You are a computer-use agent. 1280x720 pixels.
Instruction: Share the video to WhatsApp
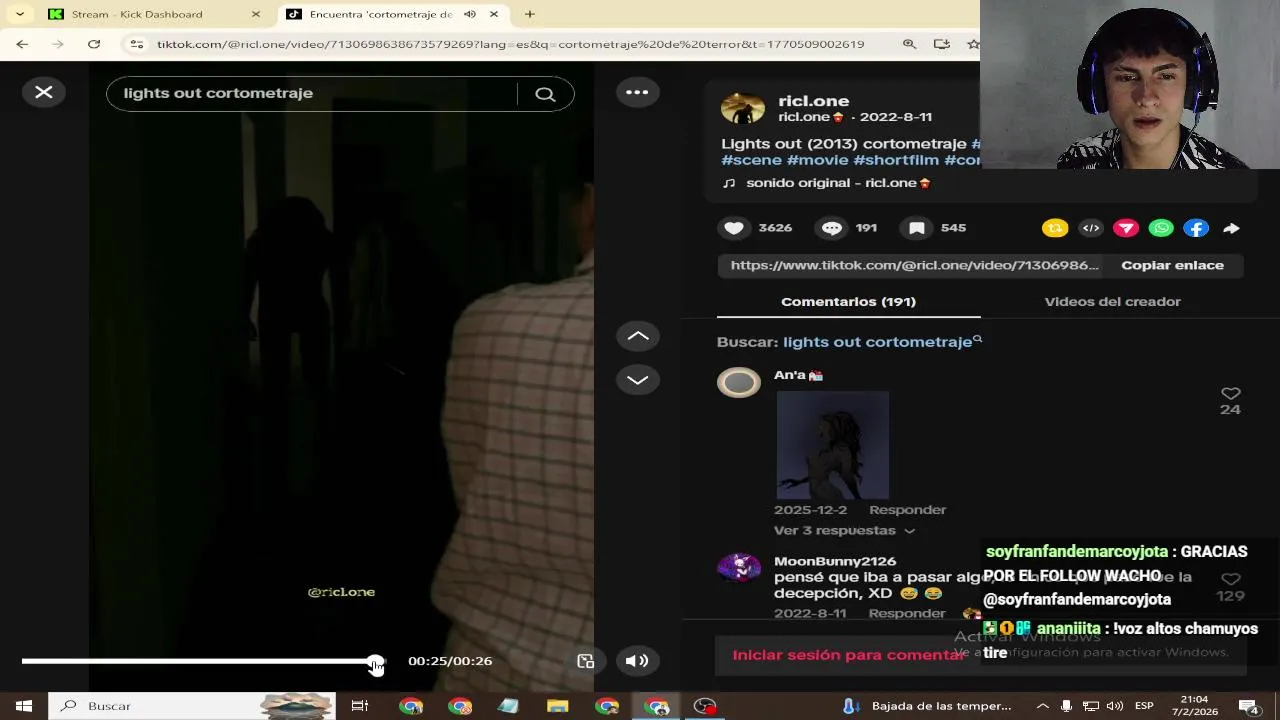point(1161,228)
